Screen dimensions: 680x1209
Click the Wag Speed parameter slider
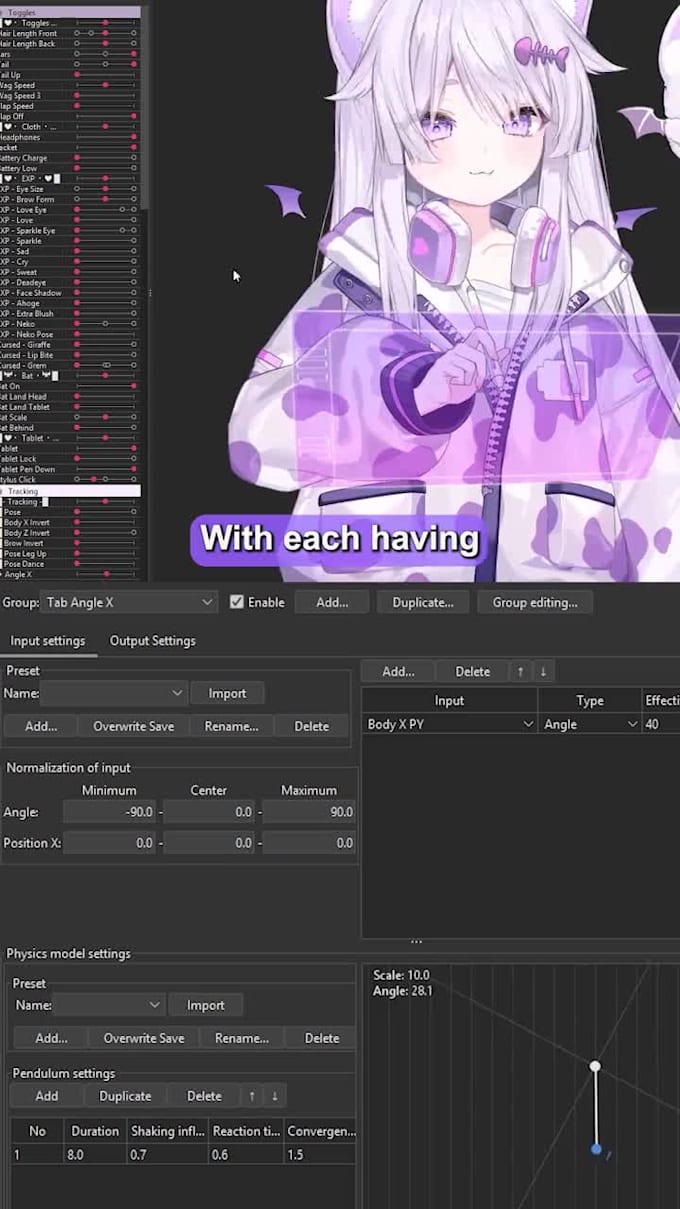[105, 85]
